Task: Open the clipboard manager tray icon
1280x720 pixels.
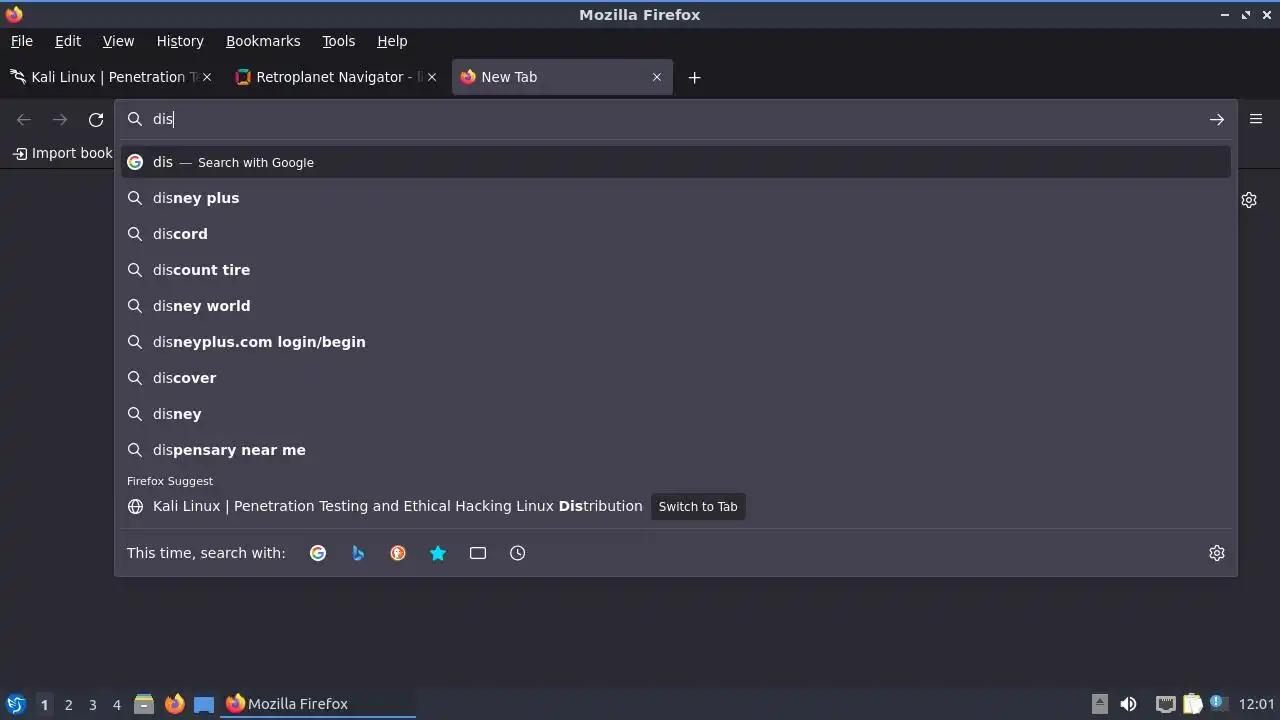Action: [x=1192, y=704]
